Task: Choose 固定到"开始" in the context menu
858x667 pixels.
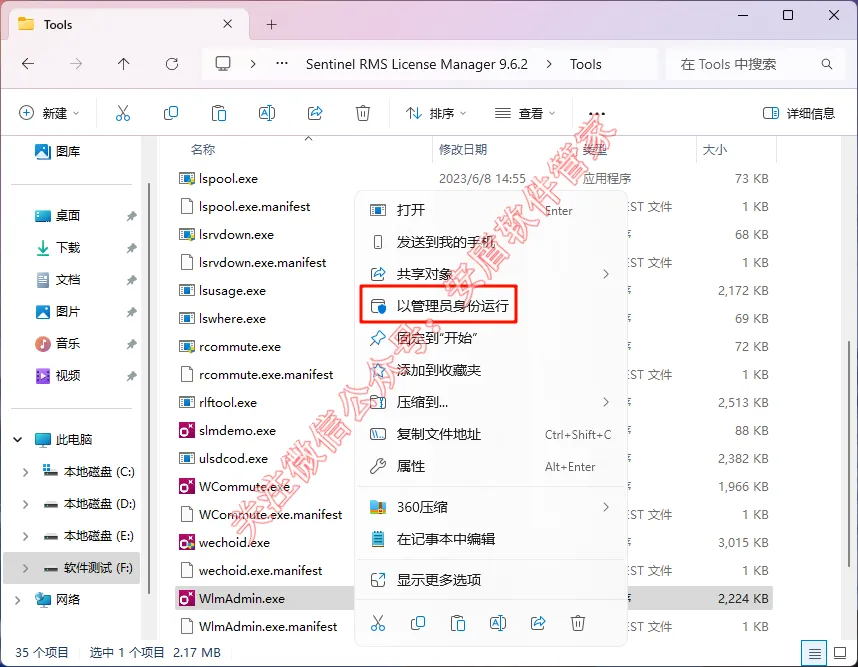Action: point(491,338)
